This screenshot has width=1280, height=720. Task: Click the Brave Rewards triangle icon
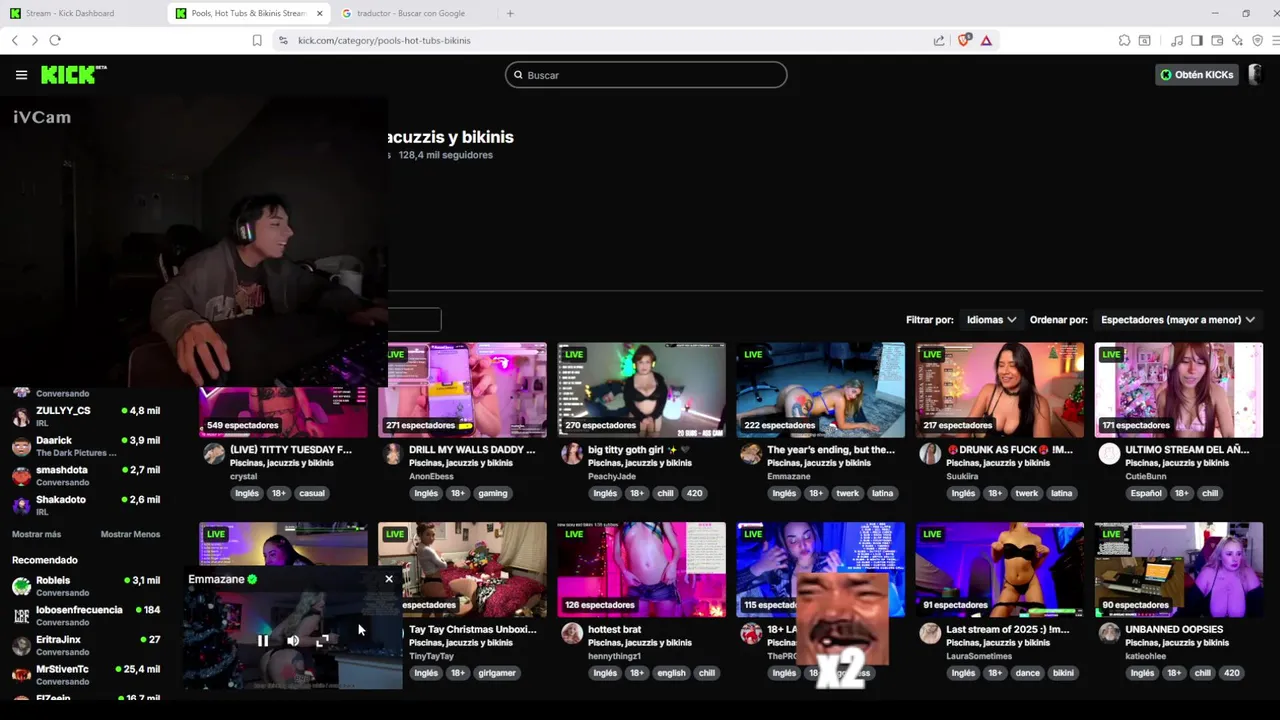click(986, 40)
